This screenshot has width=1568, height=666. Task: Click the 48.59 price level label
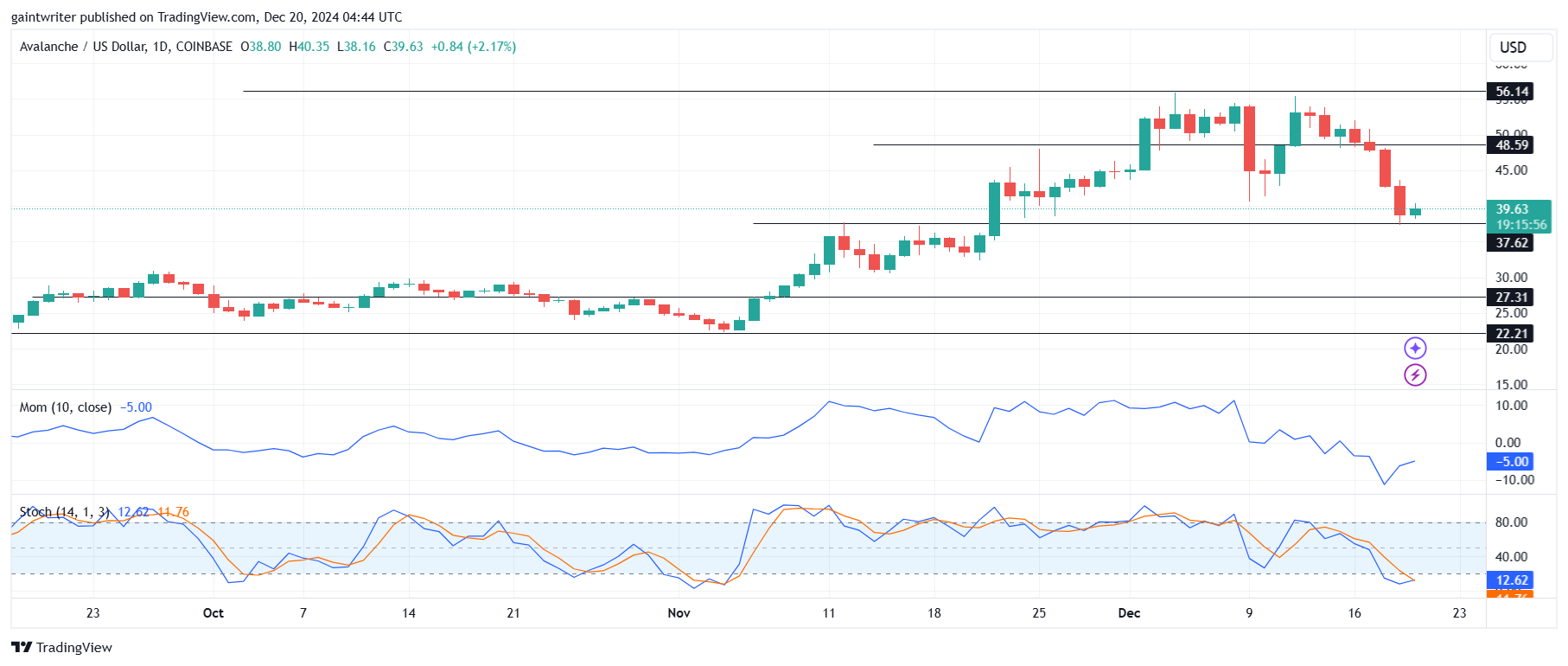coord(1512,145)
